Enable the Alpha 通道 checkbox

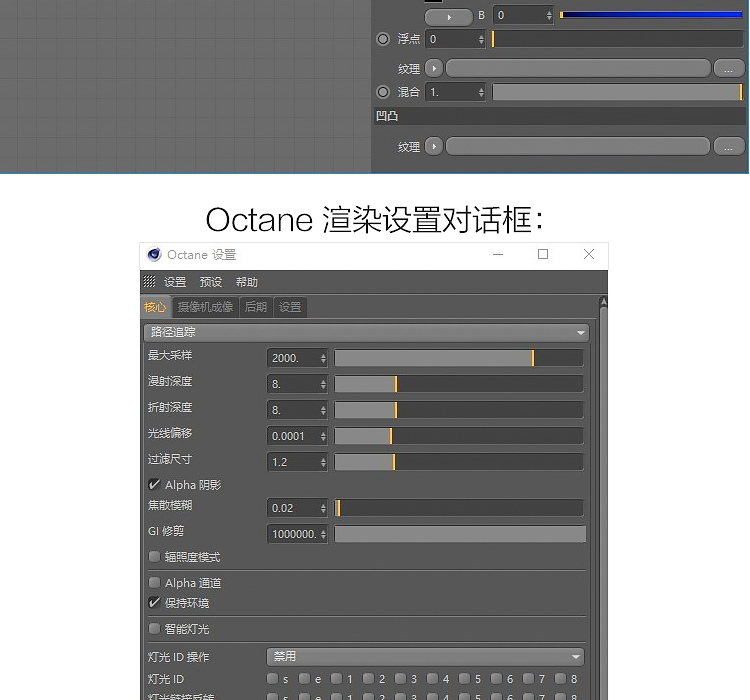coord(154,582)
